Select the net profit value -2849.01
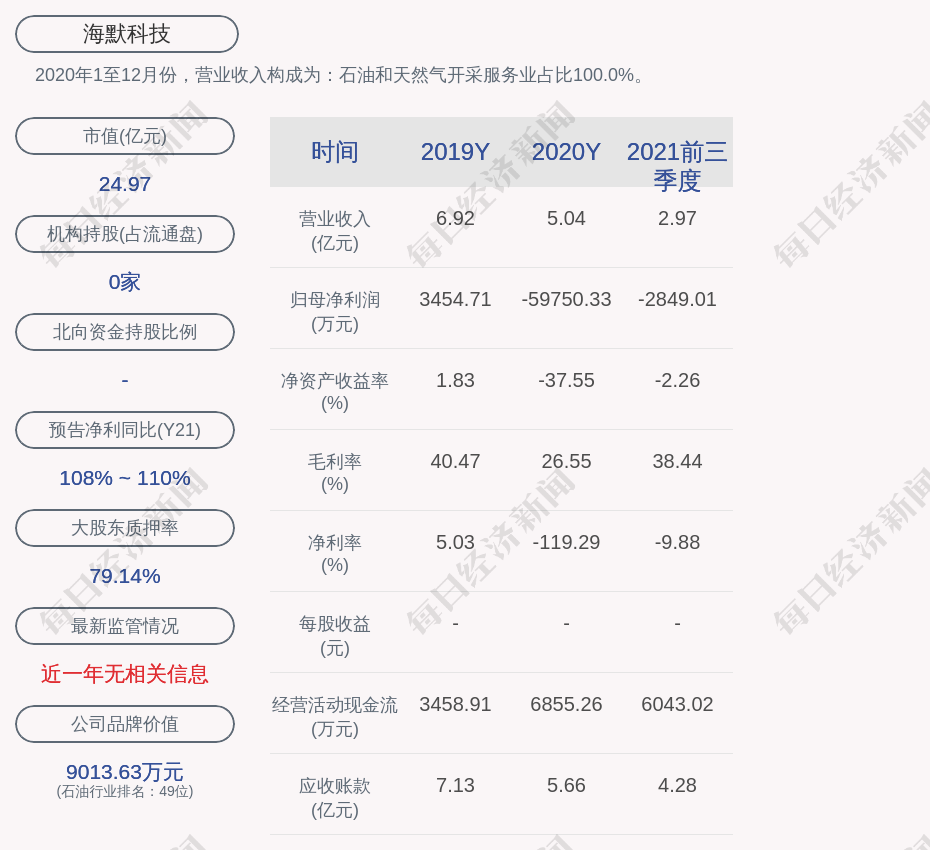Screen dimensions: 930x850 (677, 299)
